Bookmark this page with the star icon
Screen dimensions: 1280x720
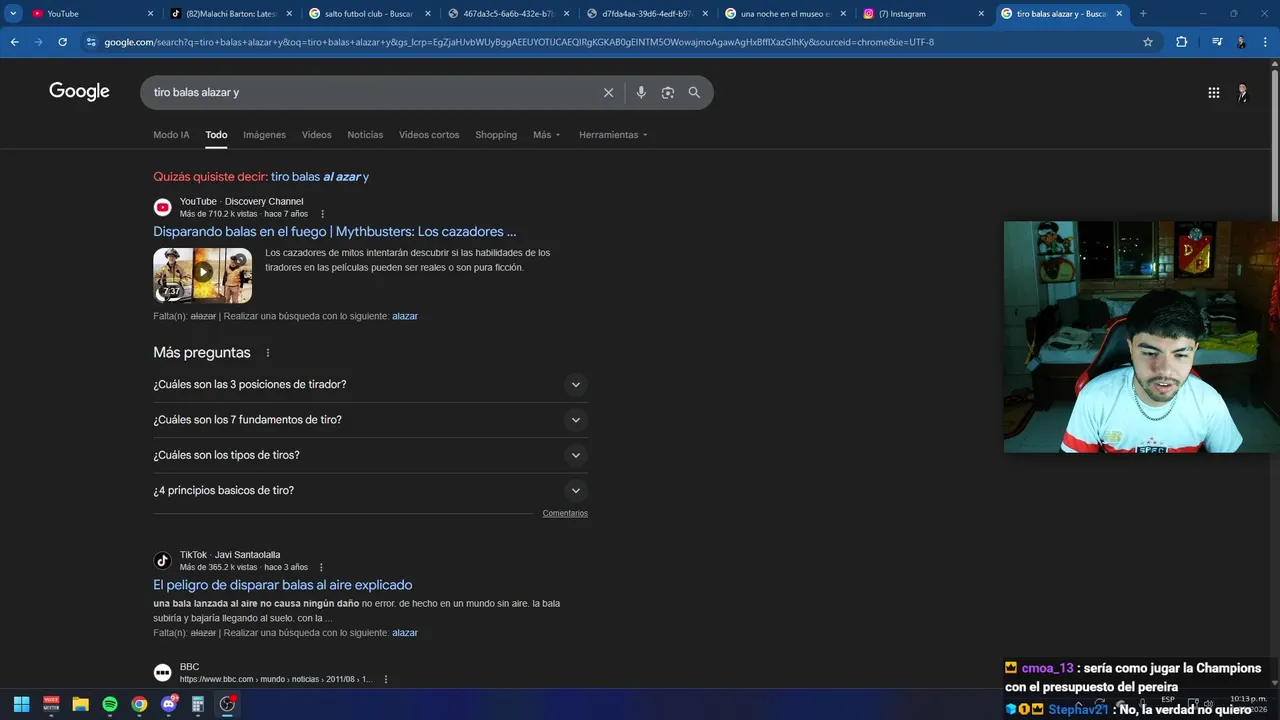pos(1148,42)
